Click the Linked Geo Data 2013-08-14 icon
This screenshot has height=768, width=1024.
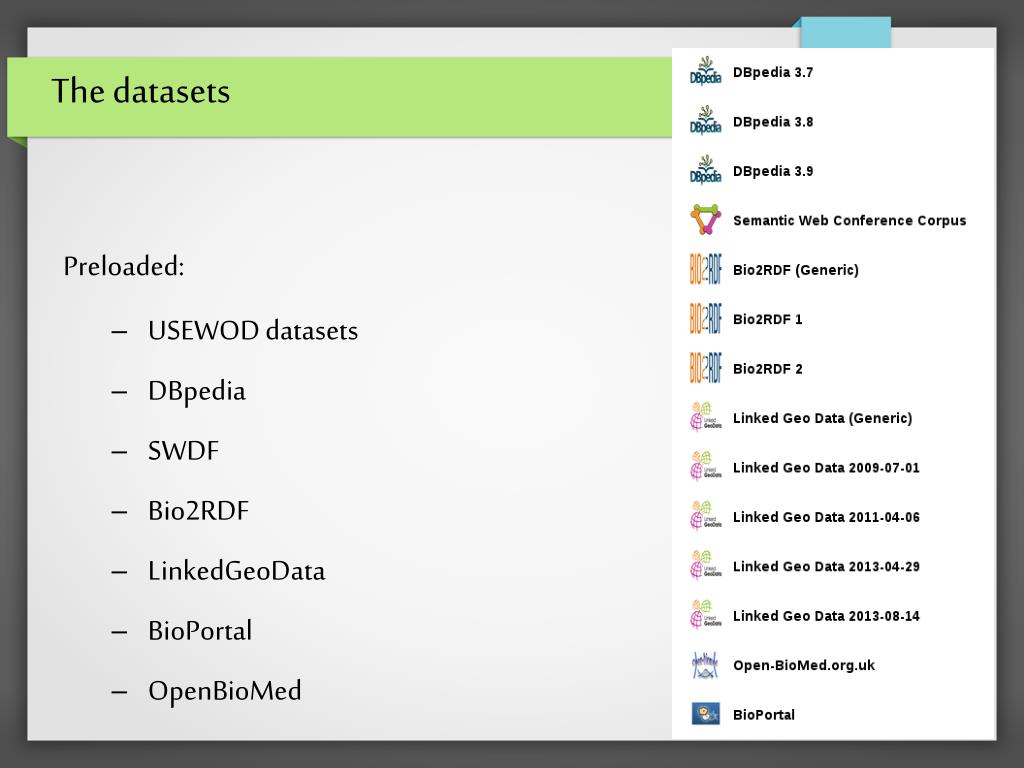click(x=705, y=616)
